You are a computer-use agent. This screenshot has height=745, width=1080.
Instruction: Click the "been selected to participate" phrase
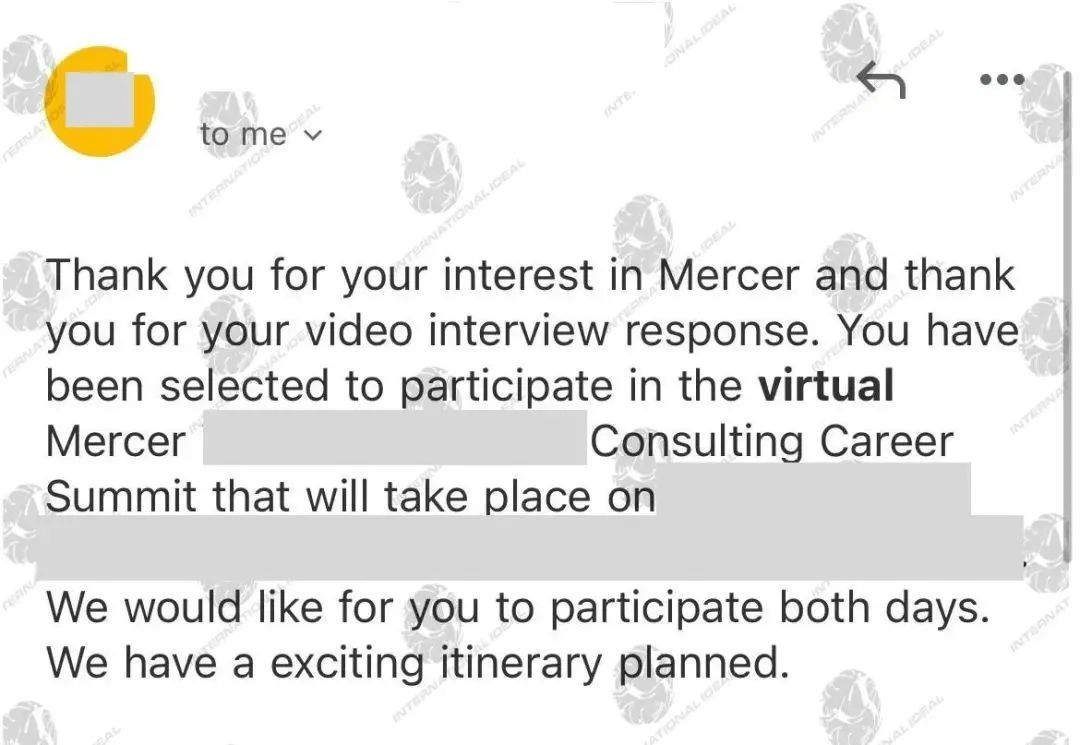tap(329, 386)
